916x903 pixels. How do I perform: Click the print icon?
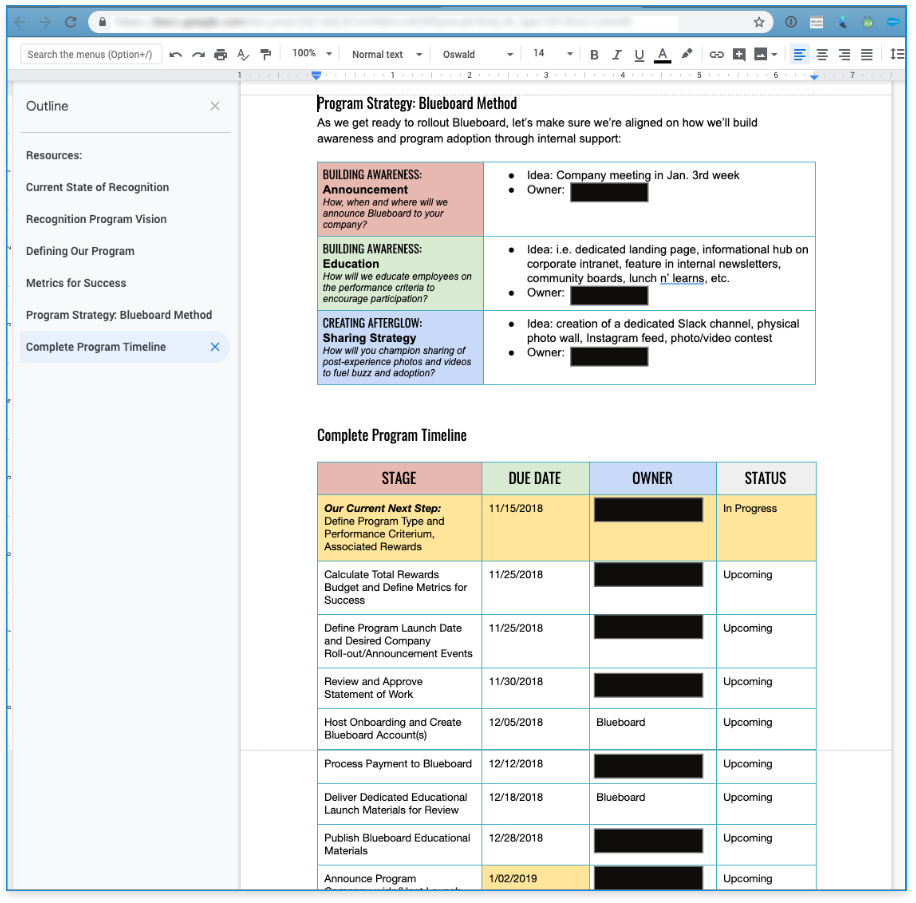point(220,54)
